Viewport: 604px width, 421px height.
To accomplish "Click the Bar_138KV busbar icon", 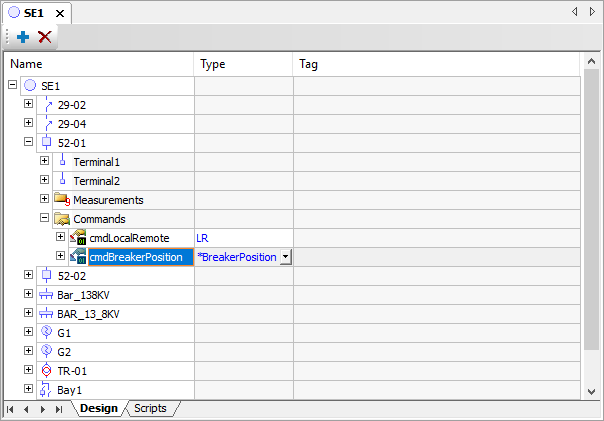I will (46, 294).
